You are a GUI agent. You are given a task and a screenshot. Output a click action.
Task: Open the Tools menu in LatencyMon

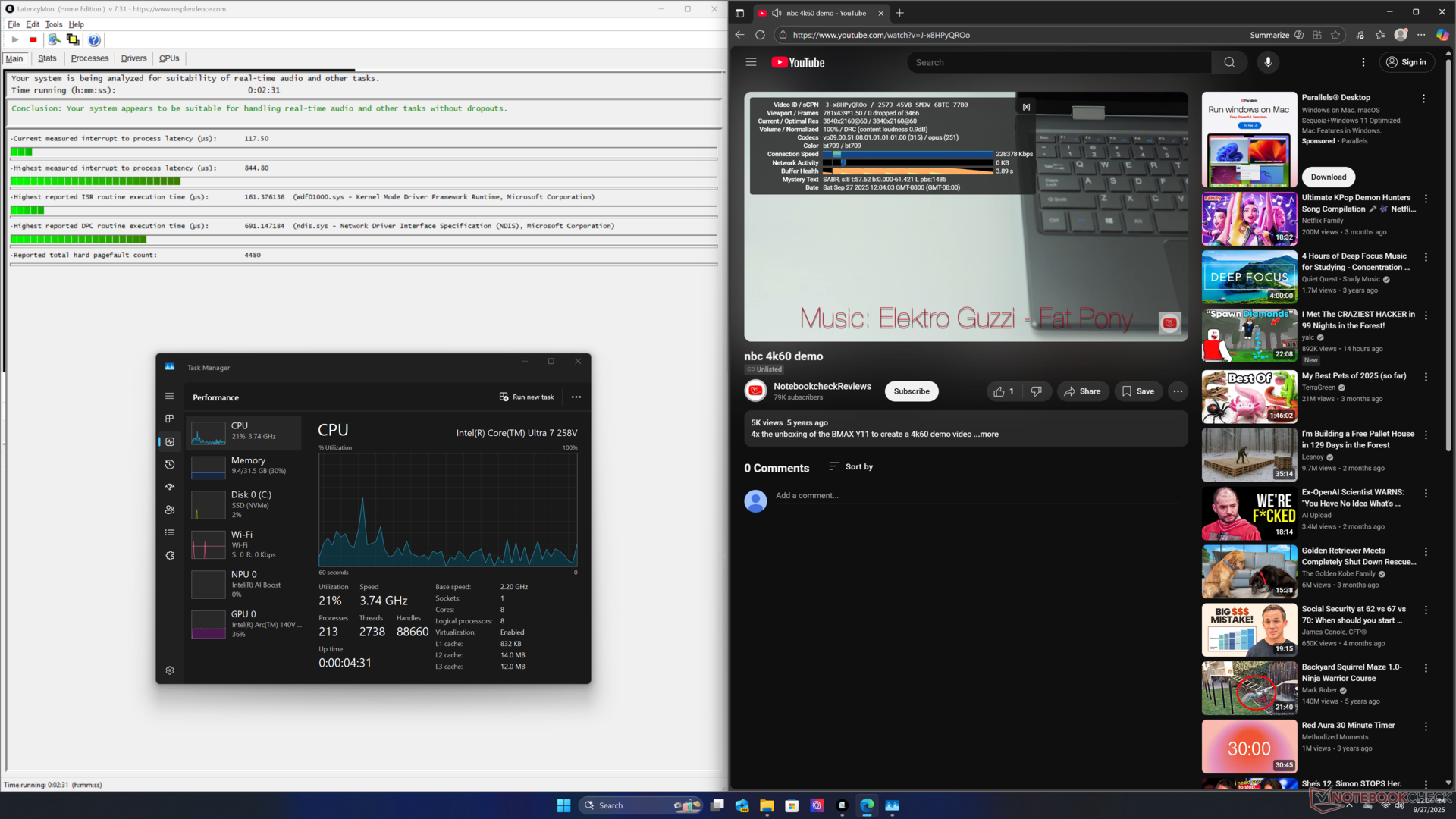coord(53,24)
